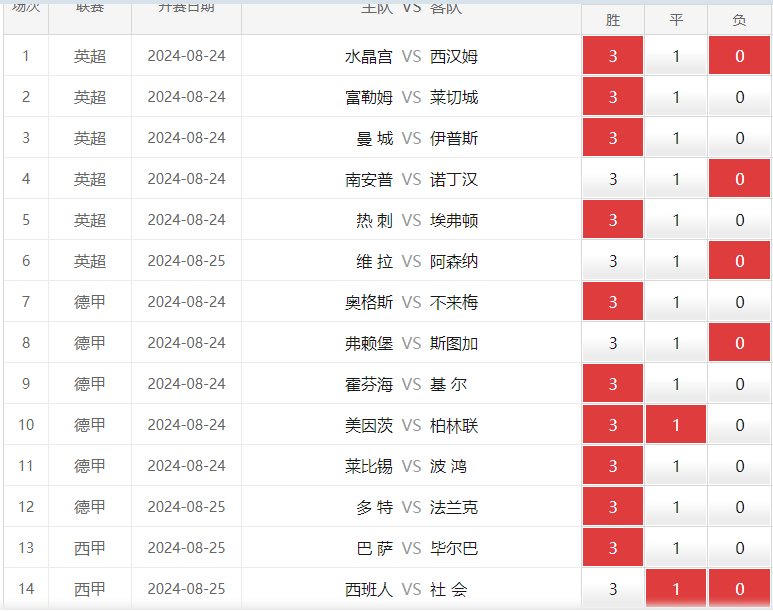Click home team name 水晶宫
Screen dimensions: 773x612
(369, 56)
